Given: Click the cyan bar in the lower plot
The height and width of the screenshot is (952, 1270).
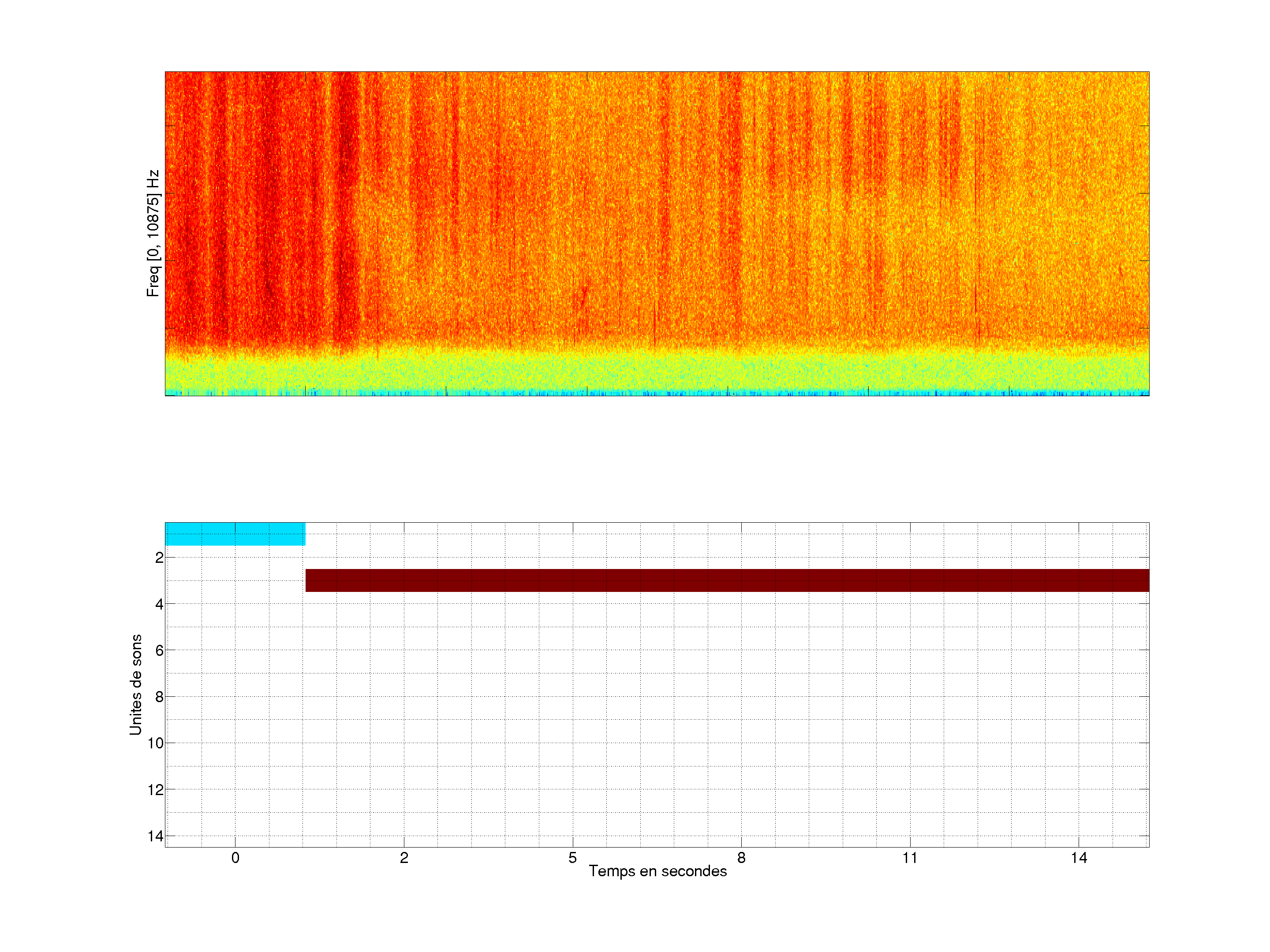Looking at the screenshot, I should tap(235, 534).
